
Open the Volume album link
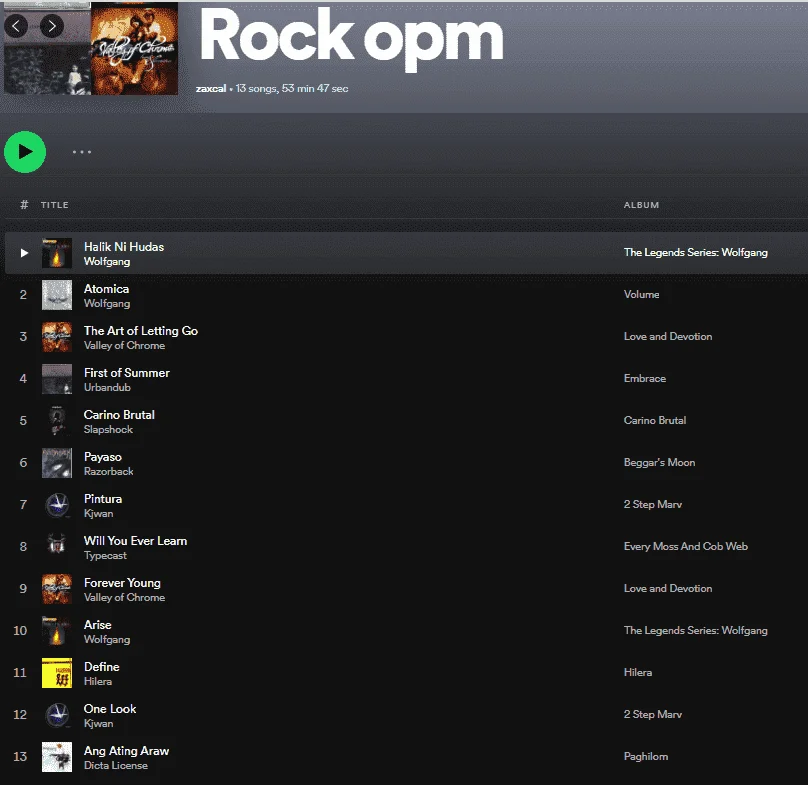click(x=641, y=294)
